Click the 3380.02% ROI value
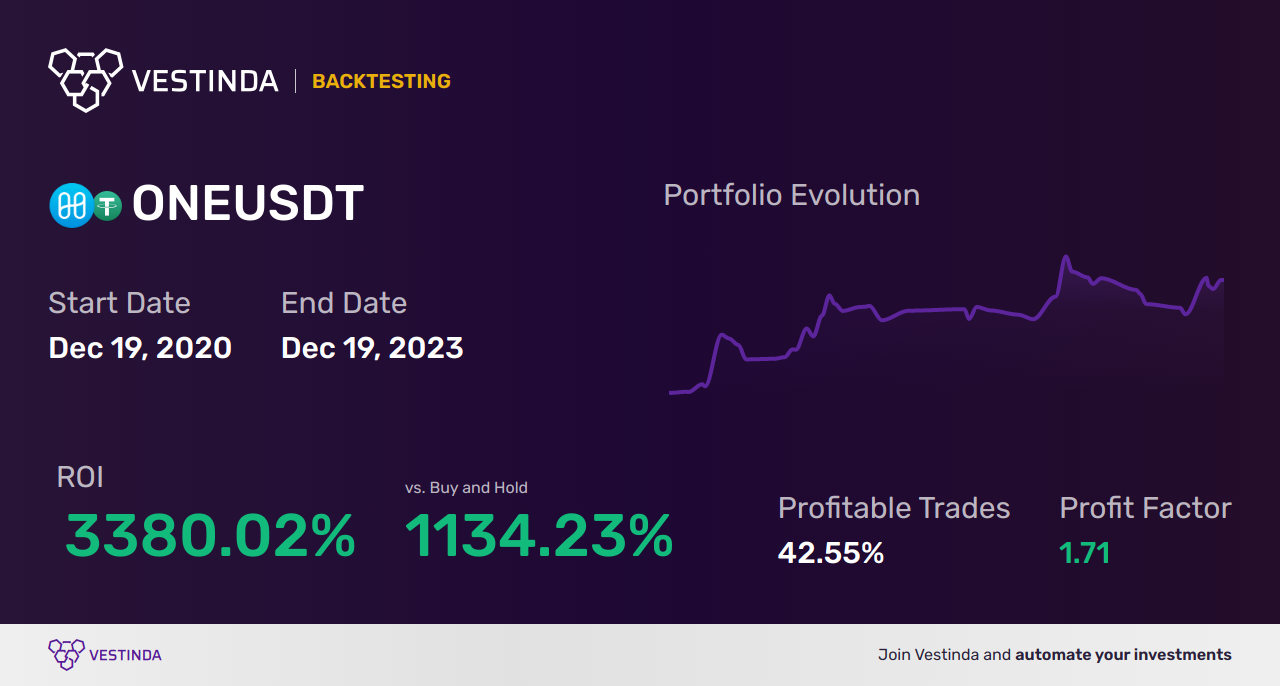Viewport: 1280px width, 686px height. click(210, 536)
